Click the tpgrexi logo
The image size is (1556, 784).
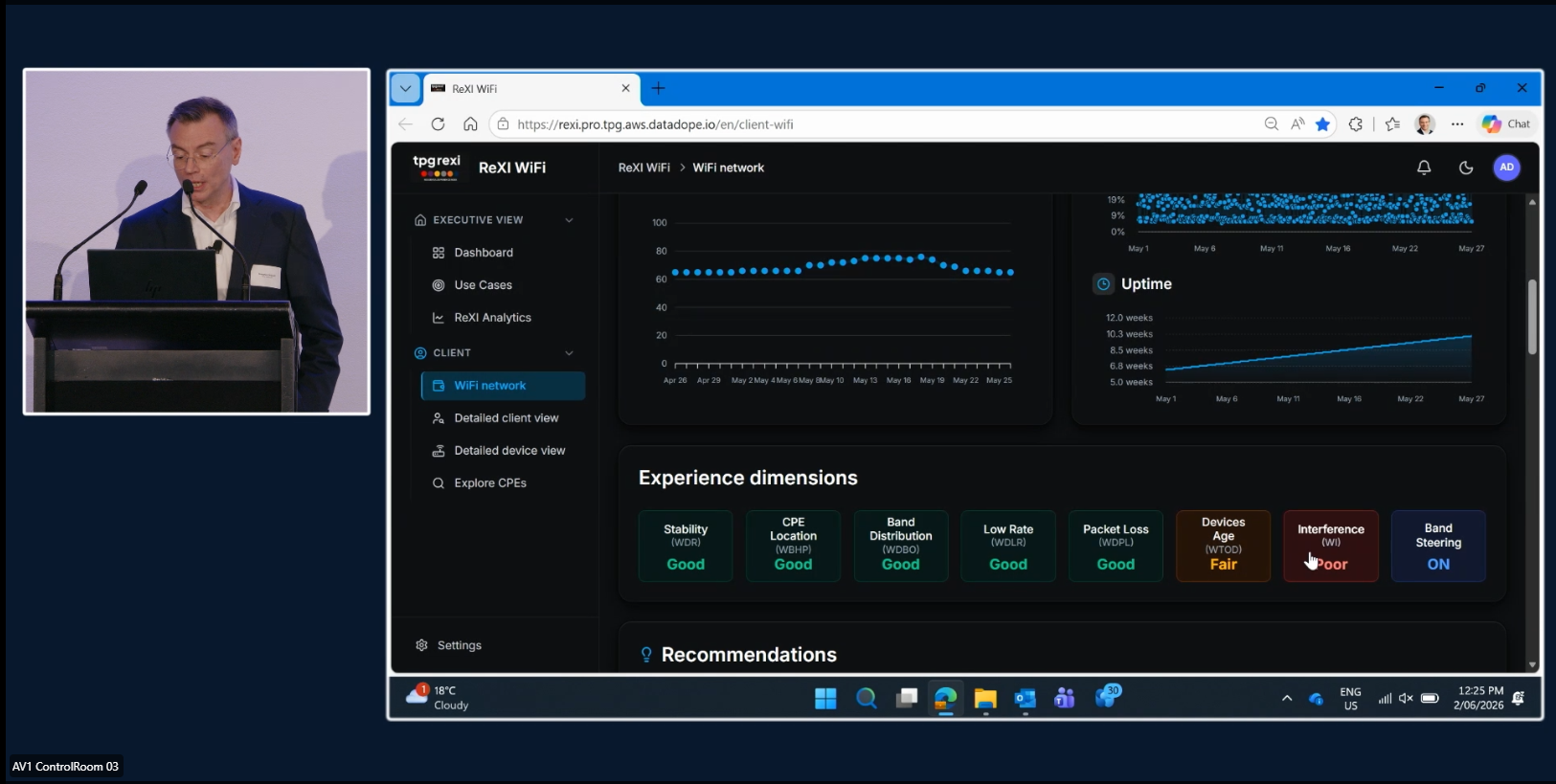pos(437,168)
